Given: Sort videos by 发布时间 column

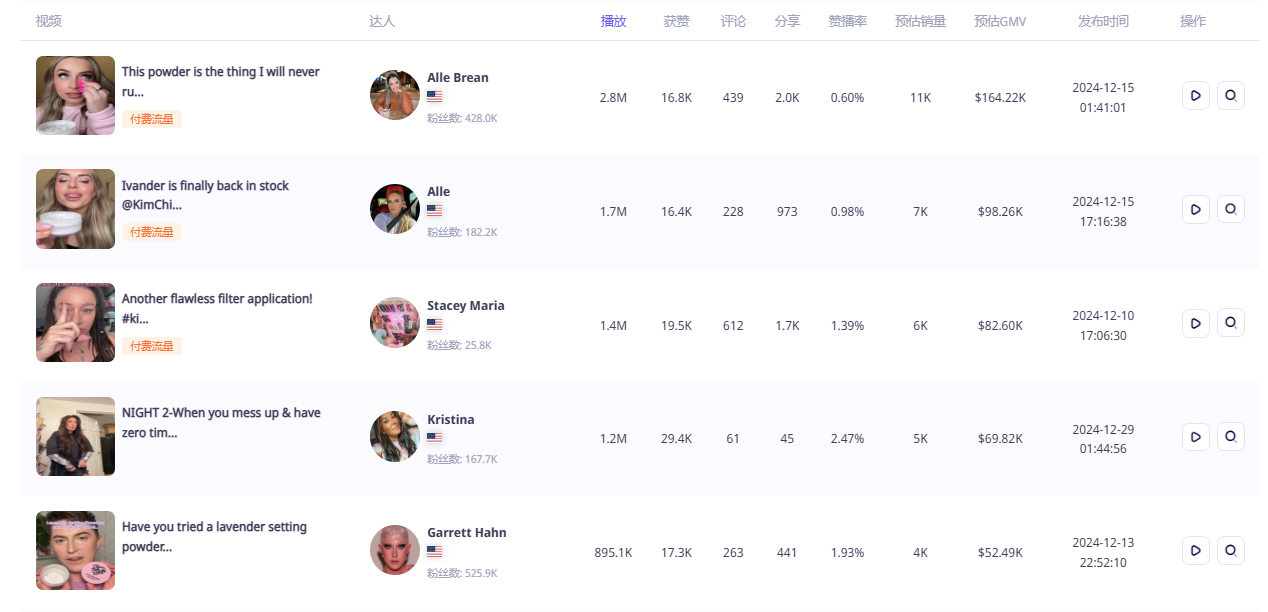Looking at the screenshot, I should [x=1103, y=21].
